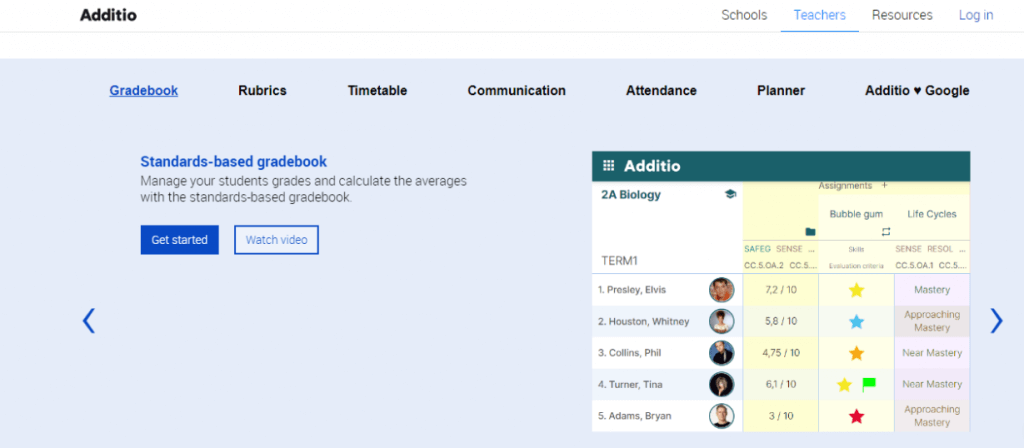Select the Planner feature tab
This screenshot has width=1024, height=448.
click(x=781, y=91)
